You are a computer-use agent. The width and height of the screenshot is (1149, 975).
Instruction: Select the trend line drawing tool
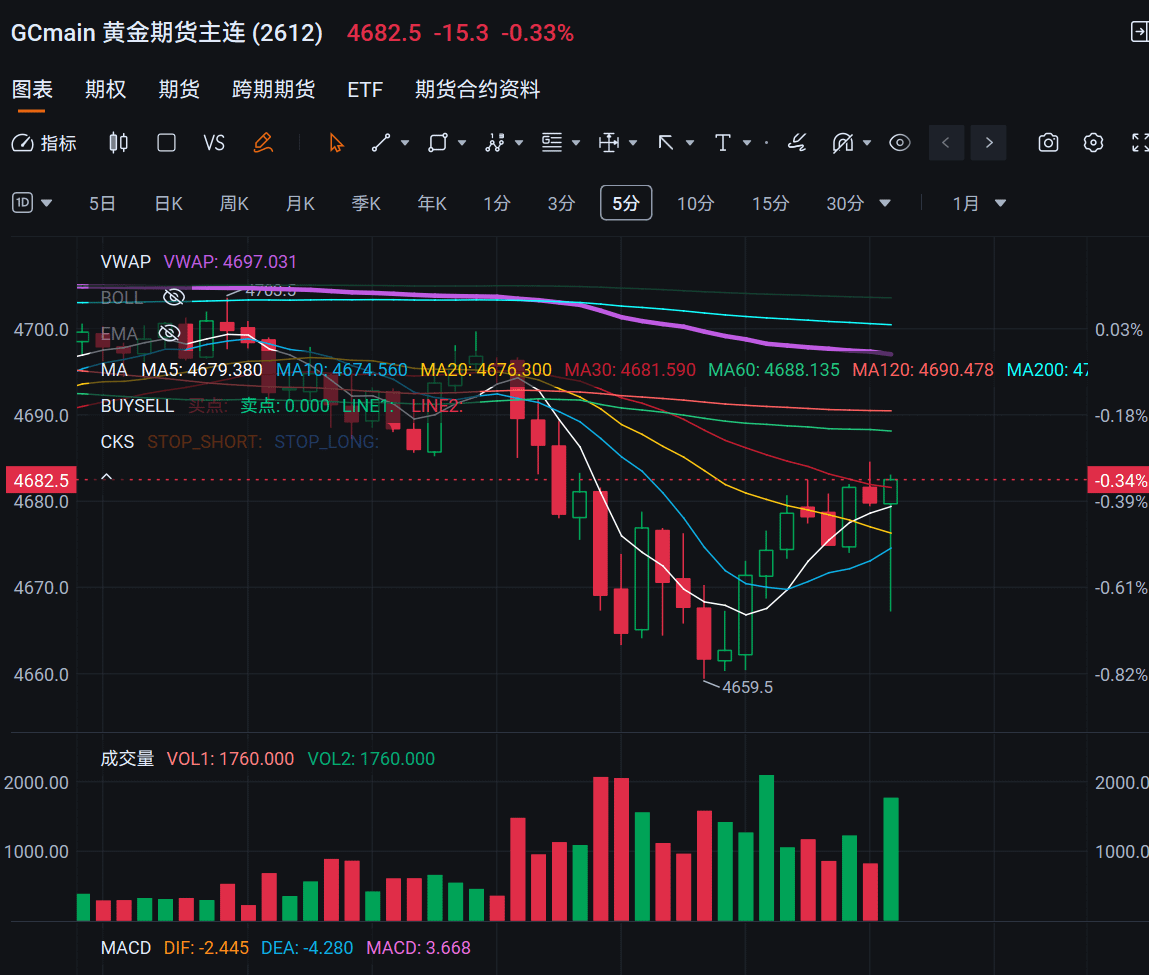click(x=380, y=143)
